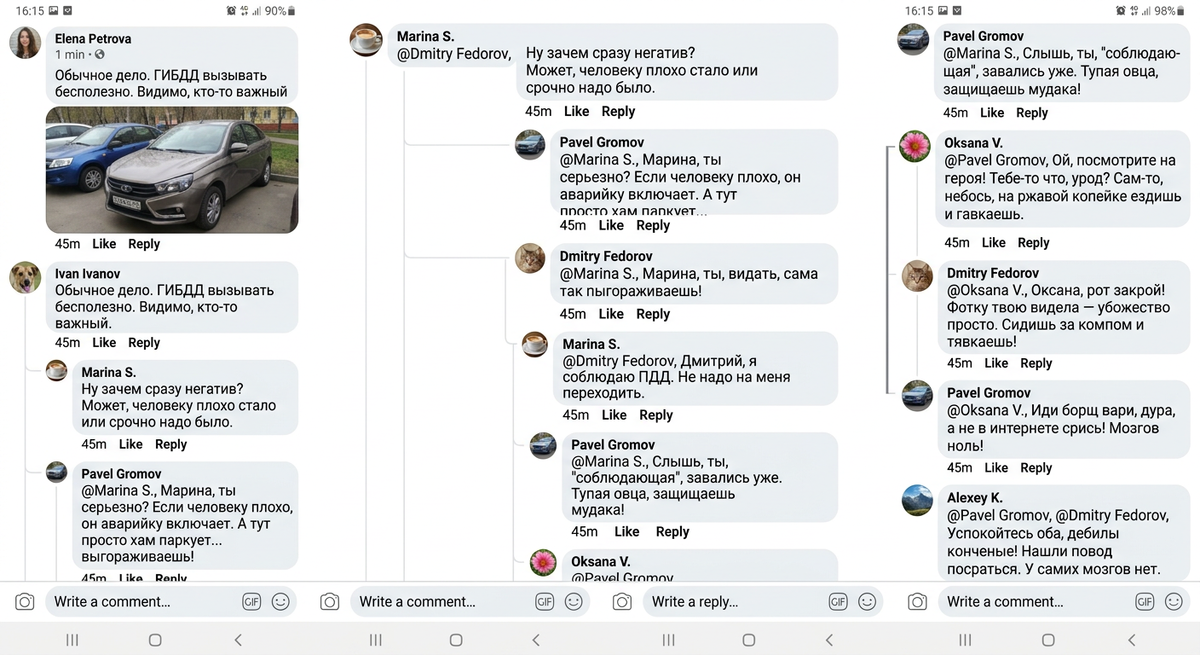This screenshot has width=1200, height=655.
Task: Open emoji smiley in the 98% battery screen
Action: click(x=1173, y=602)
